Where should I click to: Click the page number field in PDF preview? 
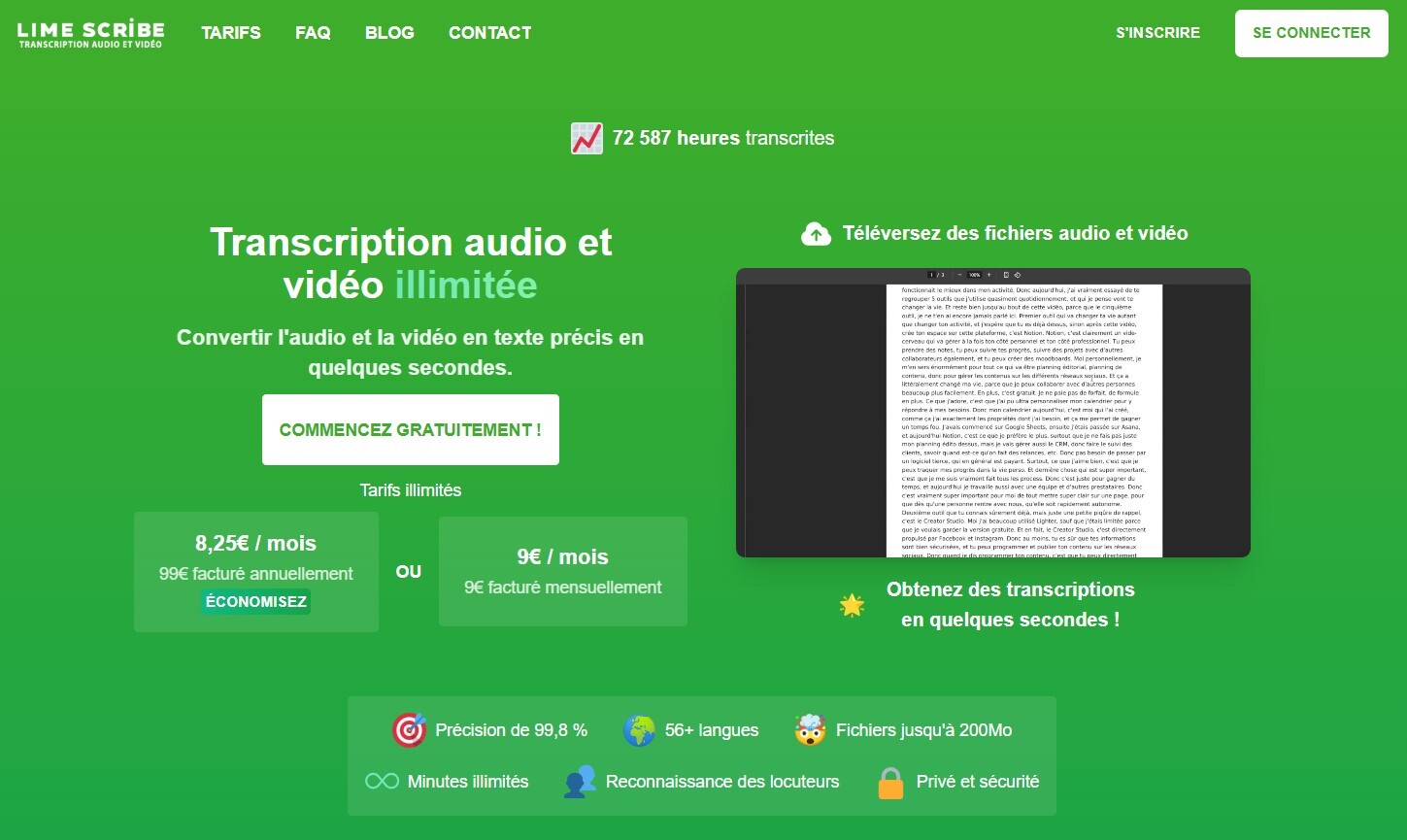pos(931,275)
